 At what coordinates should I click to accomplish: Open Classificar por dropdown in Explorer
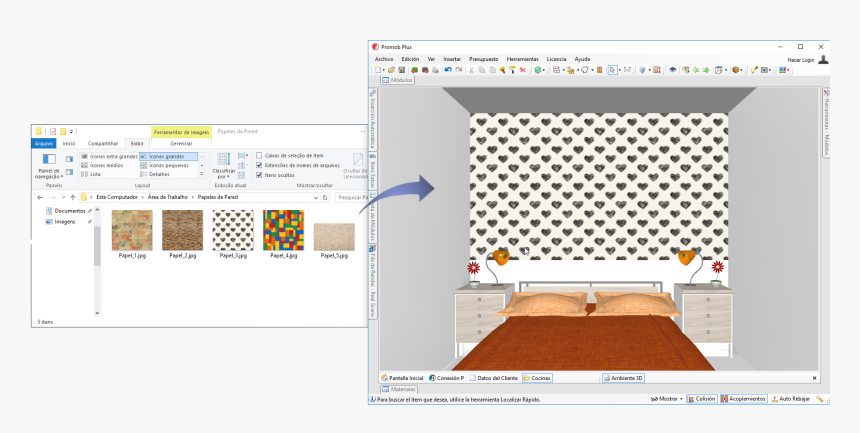223,166
